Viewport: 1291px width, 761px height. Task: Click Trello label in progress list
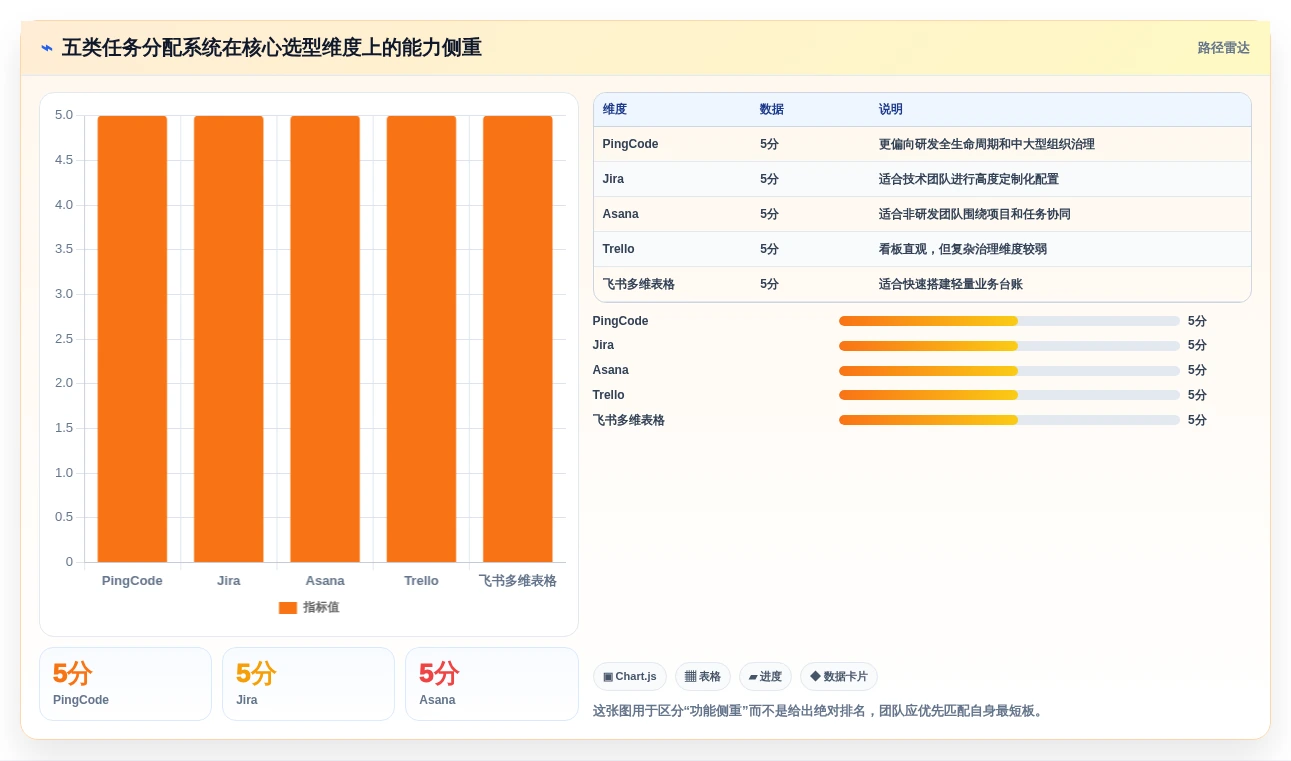click(x=609, y=395)
